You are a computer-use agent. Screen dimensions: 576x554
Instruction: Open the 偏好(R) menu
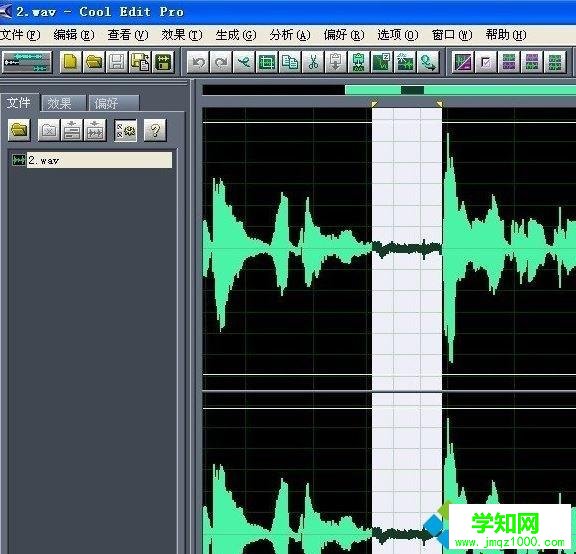click(344, 35)
